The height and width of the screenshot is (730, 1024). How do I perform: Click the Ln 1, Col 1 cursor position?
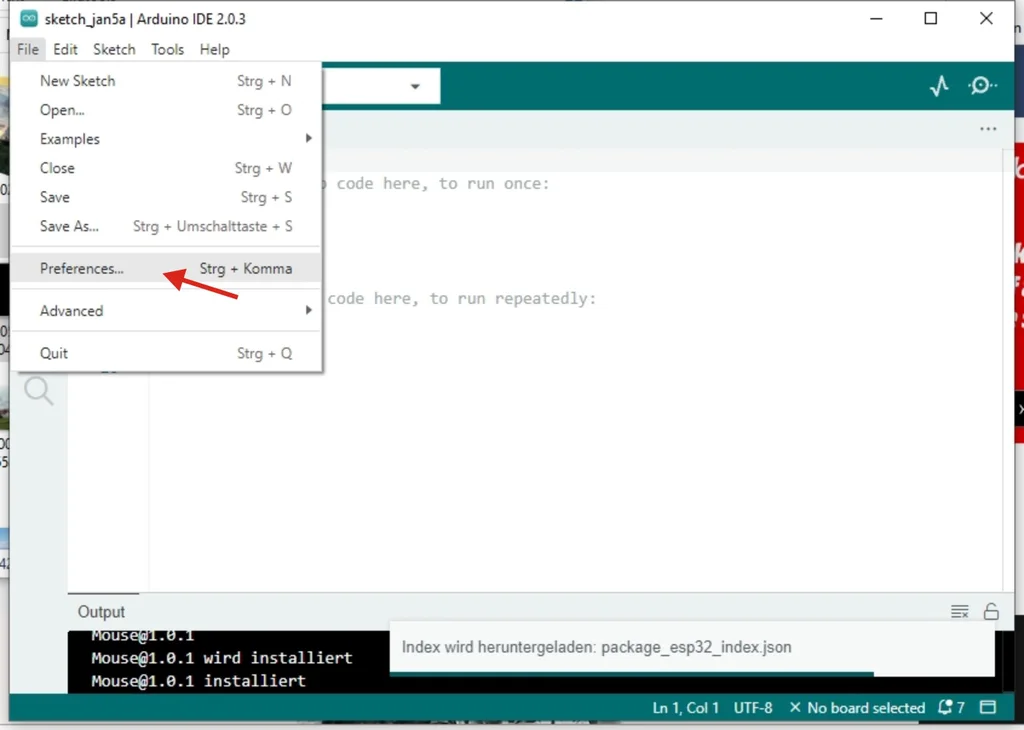[x=685, y=708]
